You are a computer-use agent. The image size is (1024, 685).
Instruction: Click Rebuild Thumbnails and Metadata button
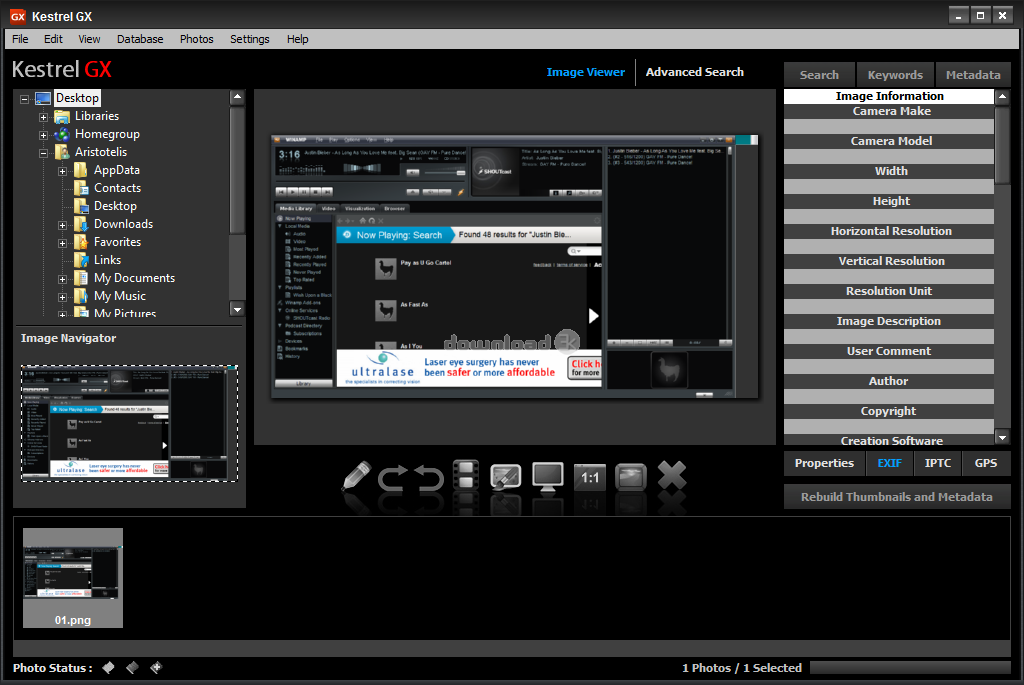[x=897, y=497]
